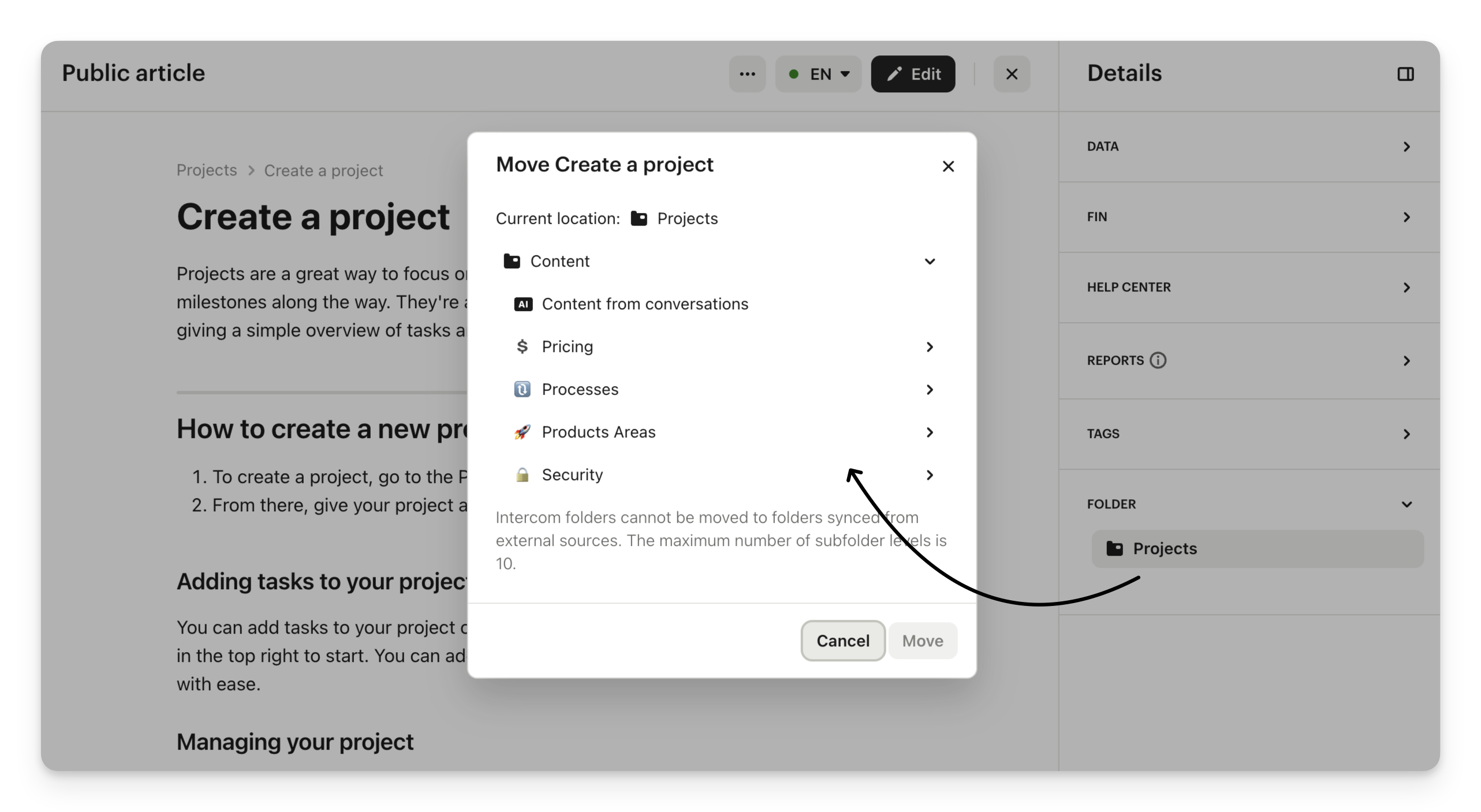Expand the Security folder arrow
Screen dimensions: 1481x812
click(x=930, y=475)
